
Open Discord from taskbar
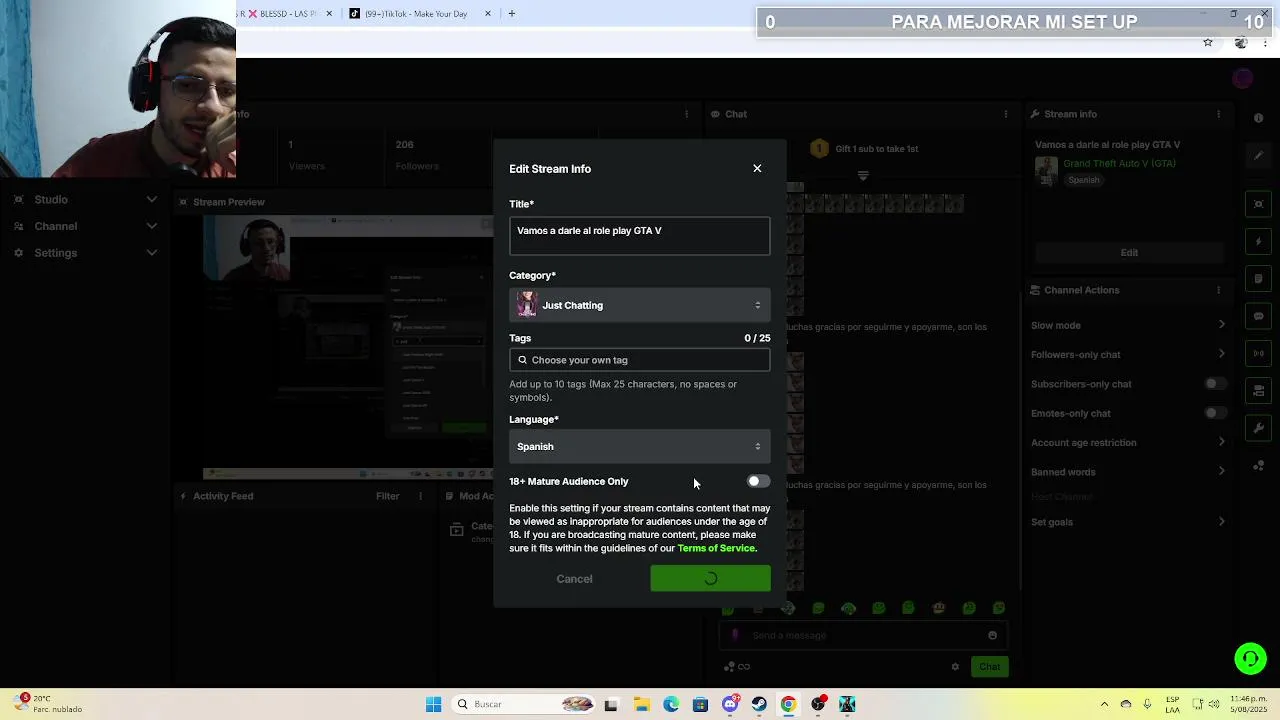pyautogui.click(x=730, y=704)
